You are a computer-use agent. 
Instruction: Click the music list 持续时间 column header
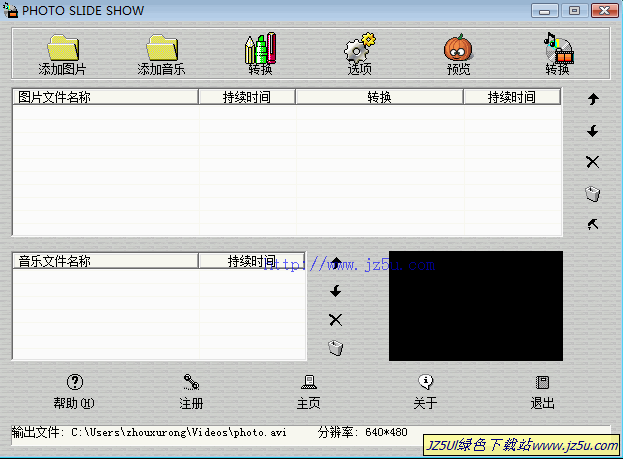click(x=252, y=261)
